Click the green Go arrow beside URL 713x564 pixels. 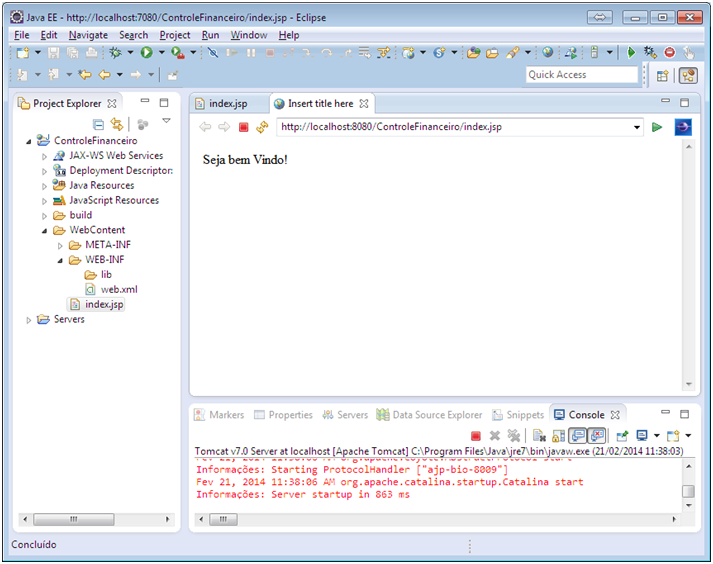(657, 127)
